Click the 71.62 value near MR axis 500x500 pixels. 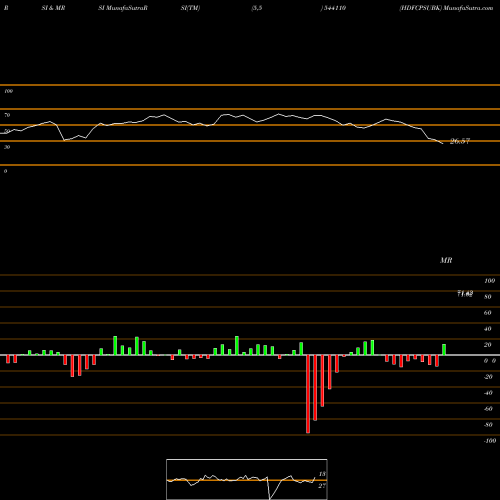[465, 294]
